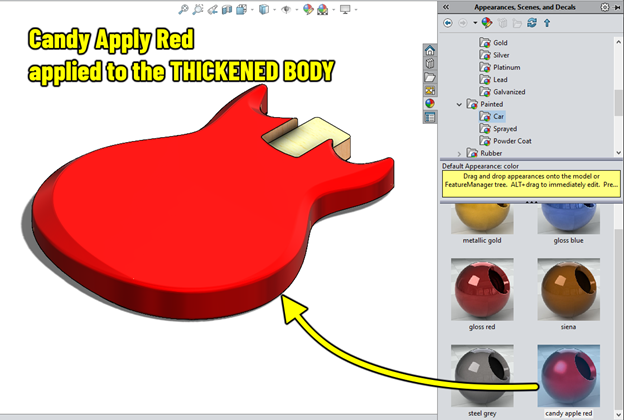Click Edit Appearance in the Appearances pane toolbar

[x=487, y=23]
